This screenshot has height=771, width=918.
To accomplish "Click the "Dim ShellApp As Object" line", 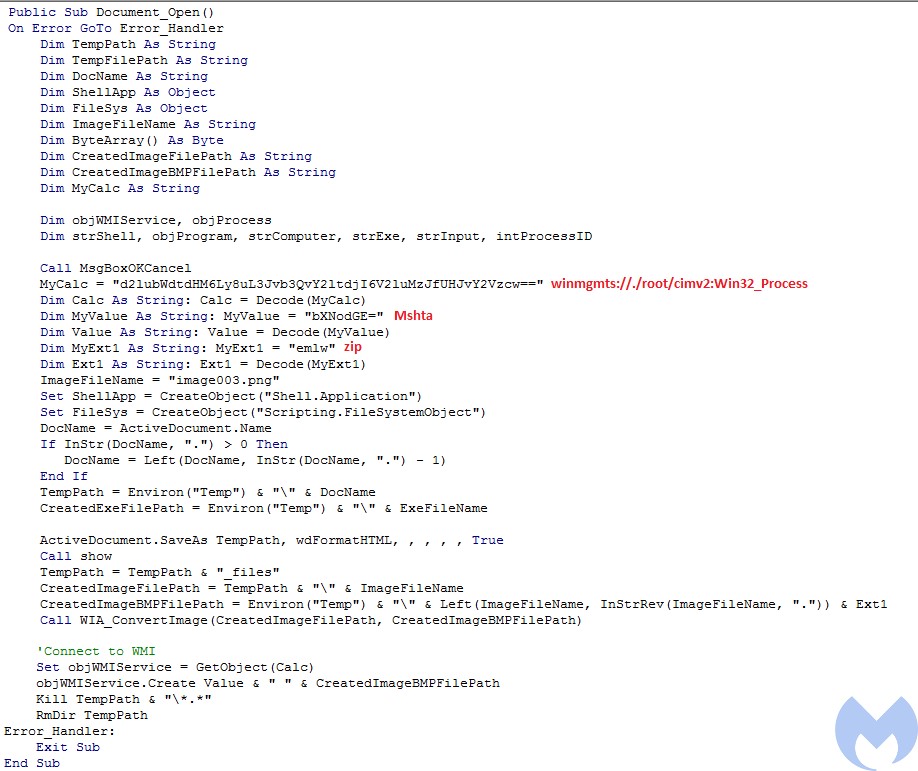I will point(128,92).
